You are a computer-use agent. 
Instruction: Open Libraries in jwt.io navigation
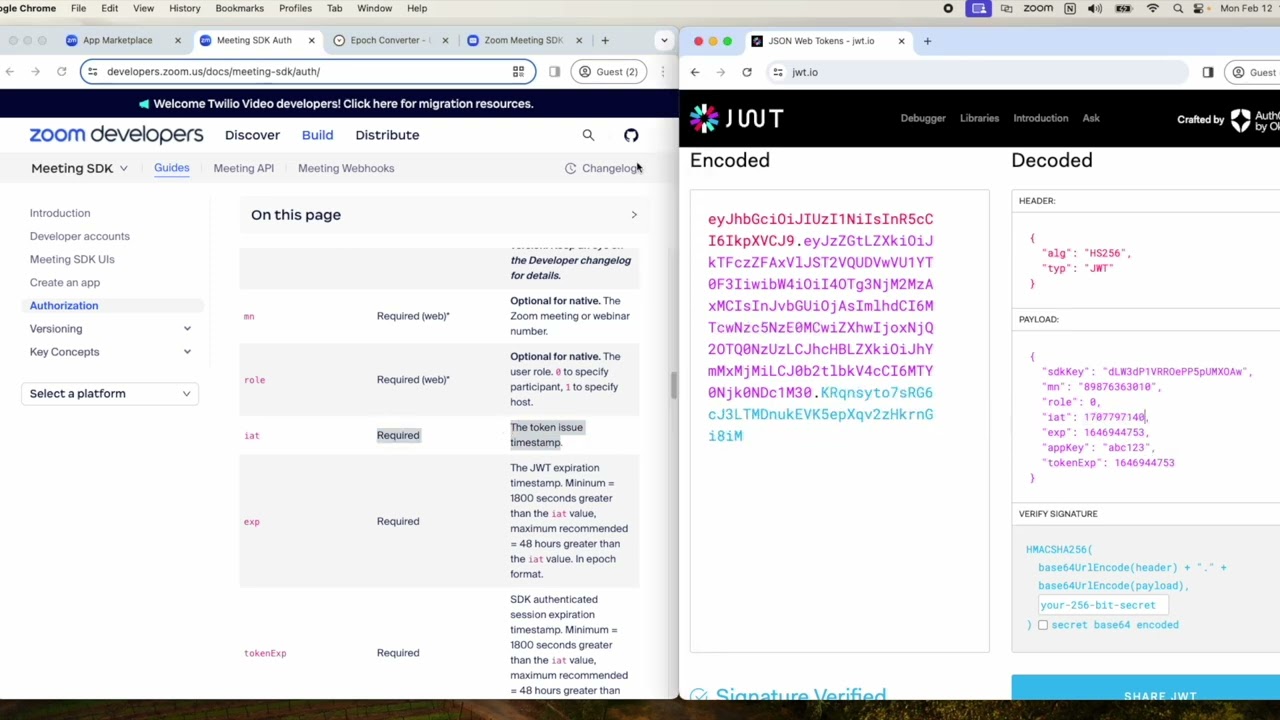tap(979, 118)
